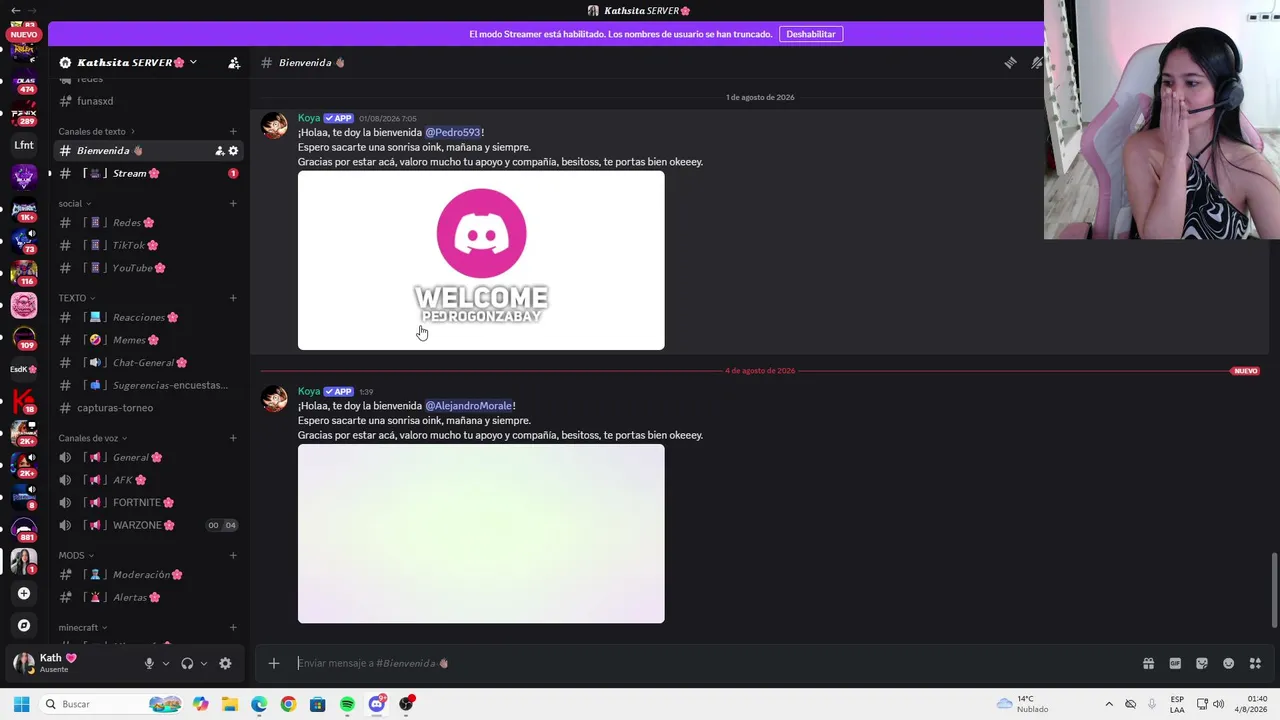Show hidden tray icons chevron
1280x720 pixels.
[x=1109, y=704]
